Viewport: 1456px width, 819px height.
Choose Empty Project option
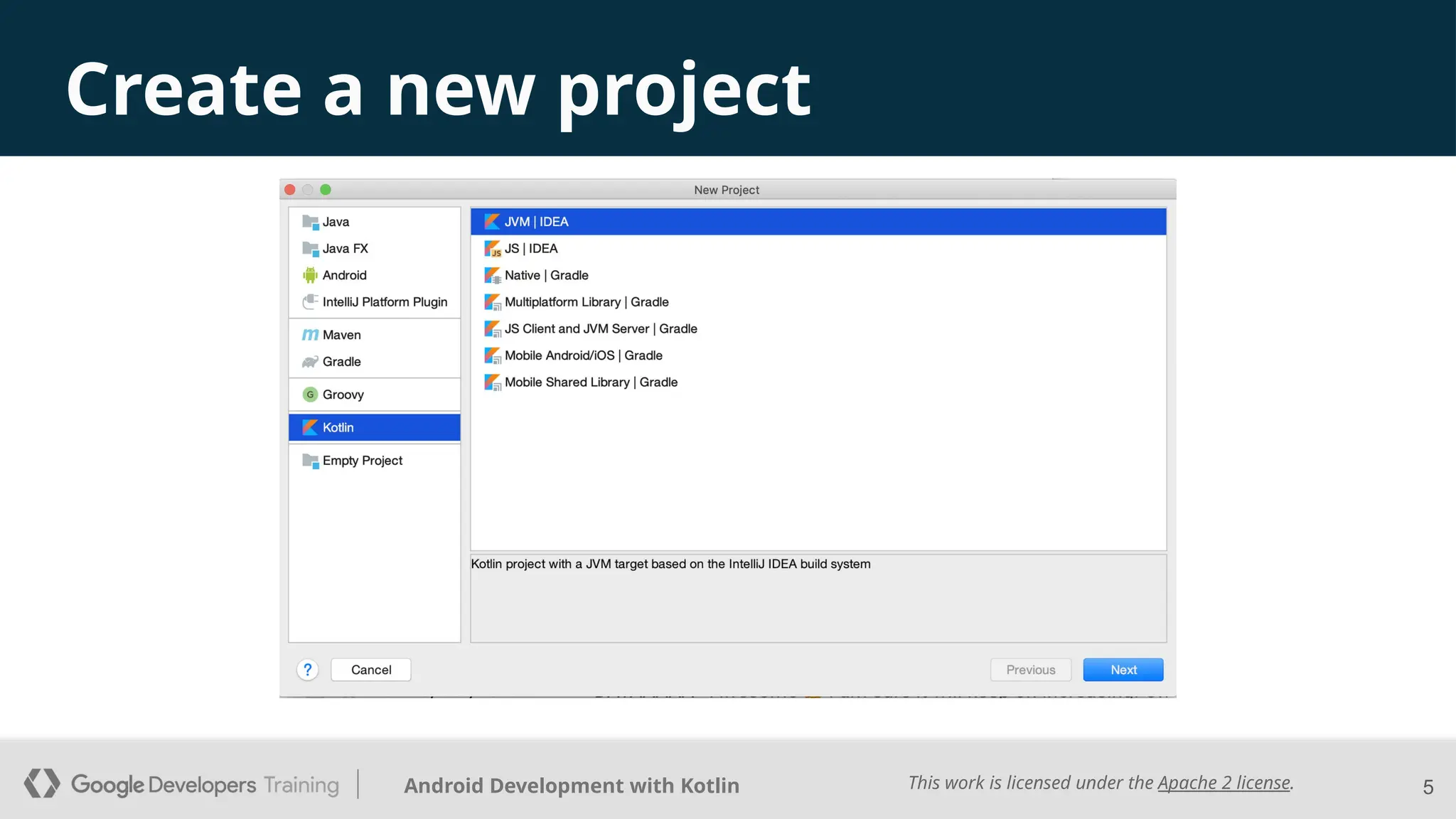tap(375, 461)
